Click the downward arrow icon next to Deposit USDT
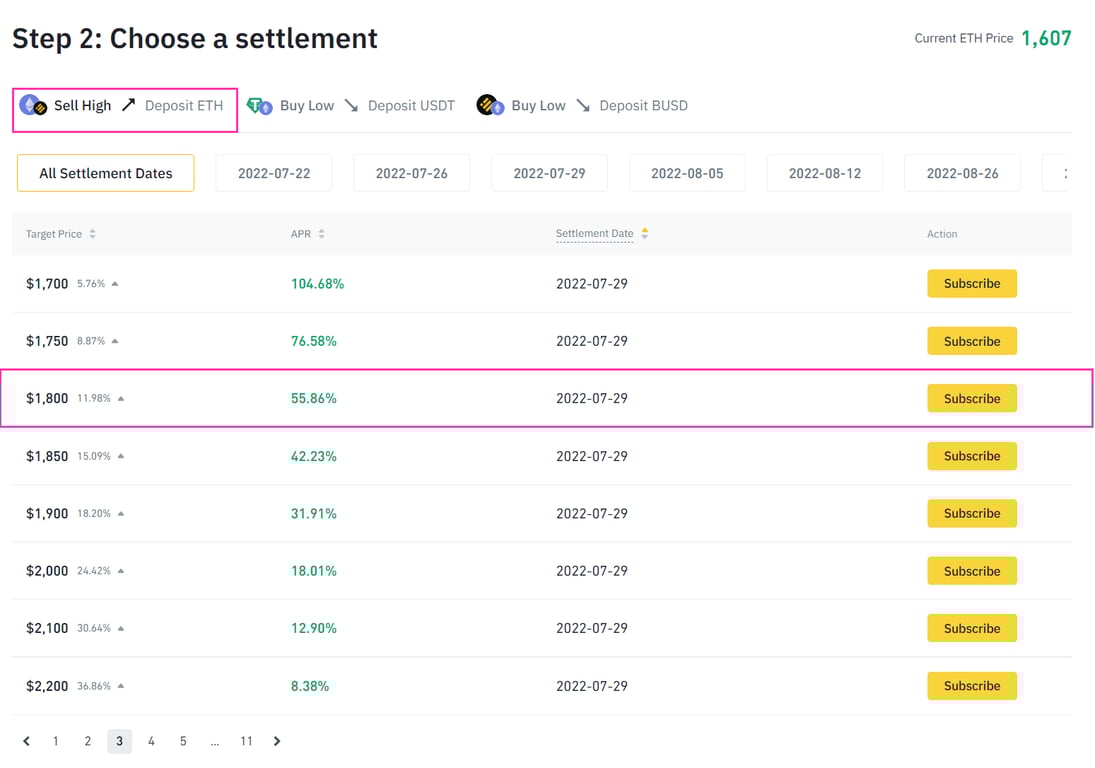Screen dimensions: 1095x768 pyautogui.click(x=351, y=105)
